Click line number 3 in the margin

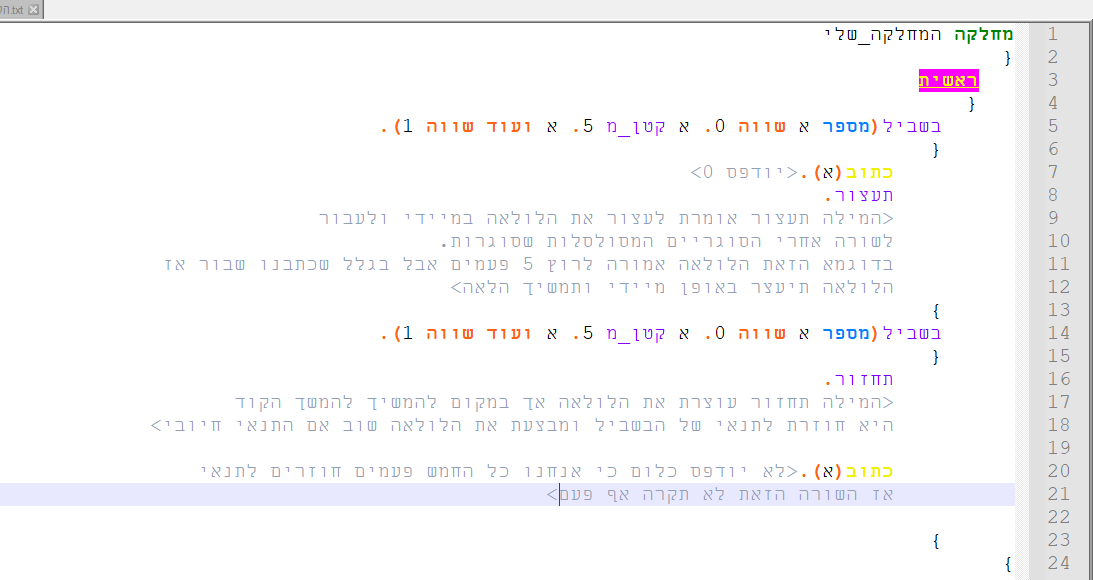coord(1053,80)
